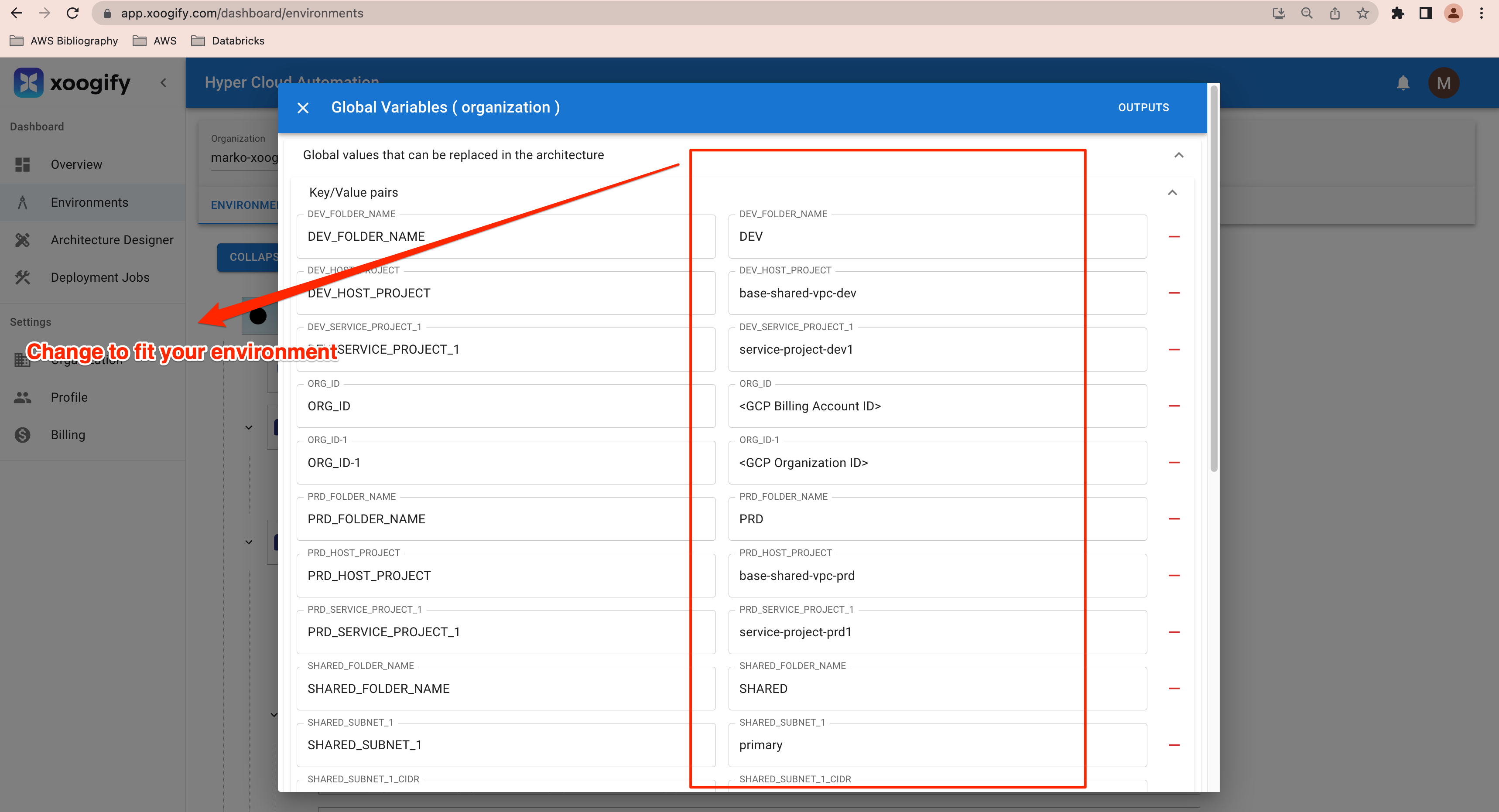Screen dimensions: 1499x812
Task: Open browser extensions puzzle icon
Action: tap(1397, 14)
